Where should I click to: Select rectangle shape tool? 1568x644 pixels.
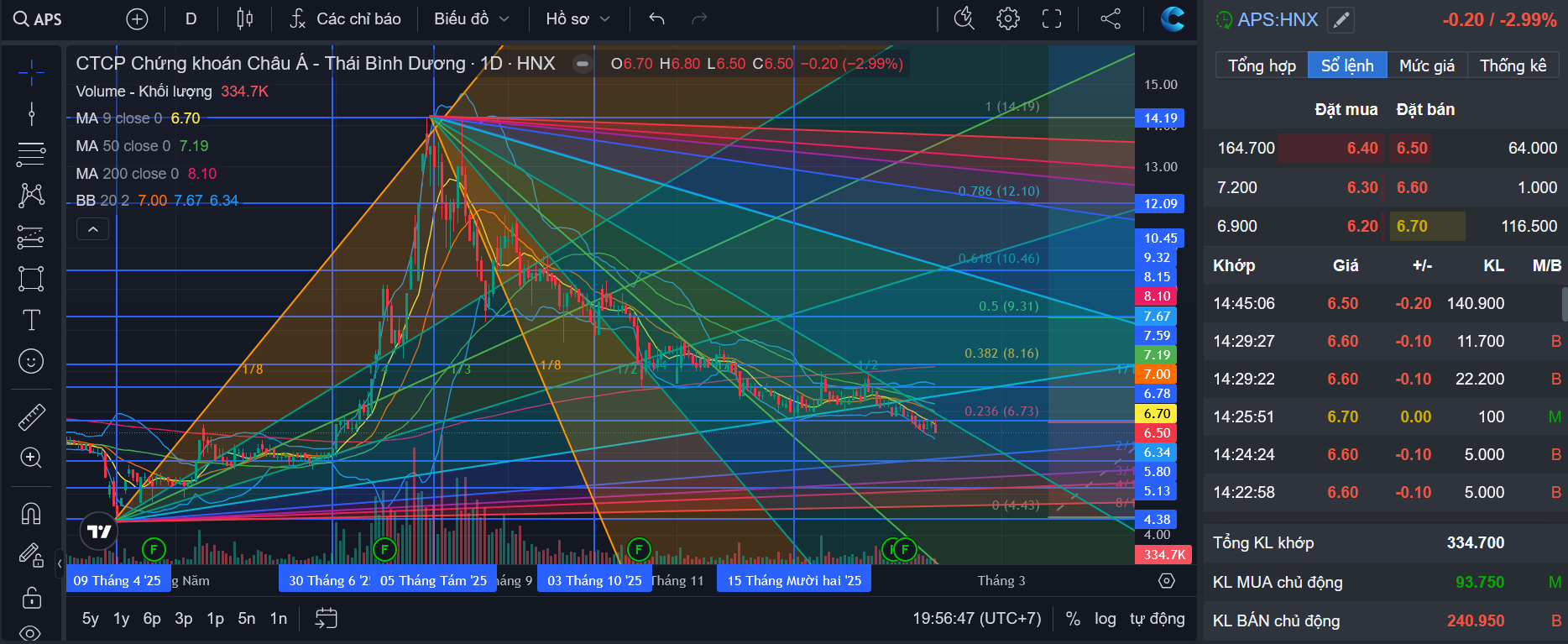click(x=31, y=279)
